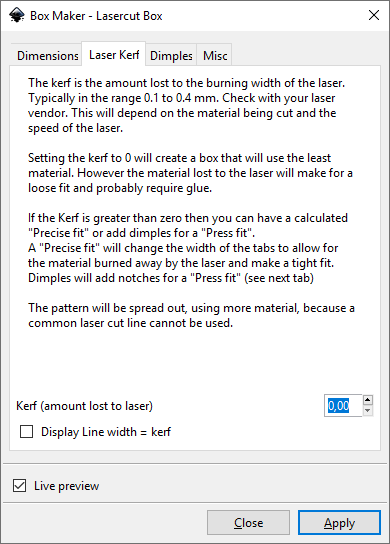Screen dimensions: 390x544
Task: Close the Box Maker dialog window
Action: click(x=374, y=15)
